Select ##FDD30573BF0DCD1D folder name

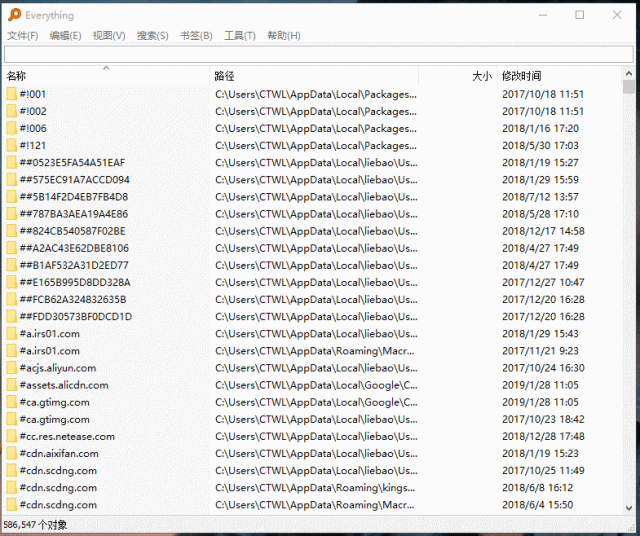(x=76, y=317)
